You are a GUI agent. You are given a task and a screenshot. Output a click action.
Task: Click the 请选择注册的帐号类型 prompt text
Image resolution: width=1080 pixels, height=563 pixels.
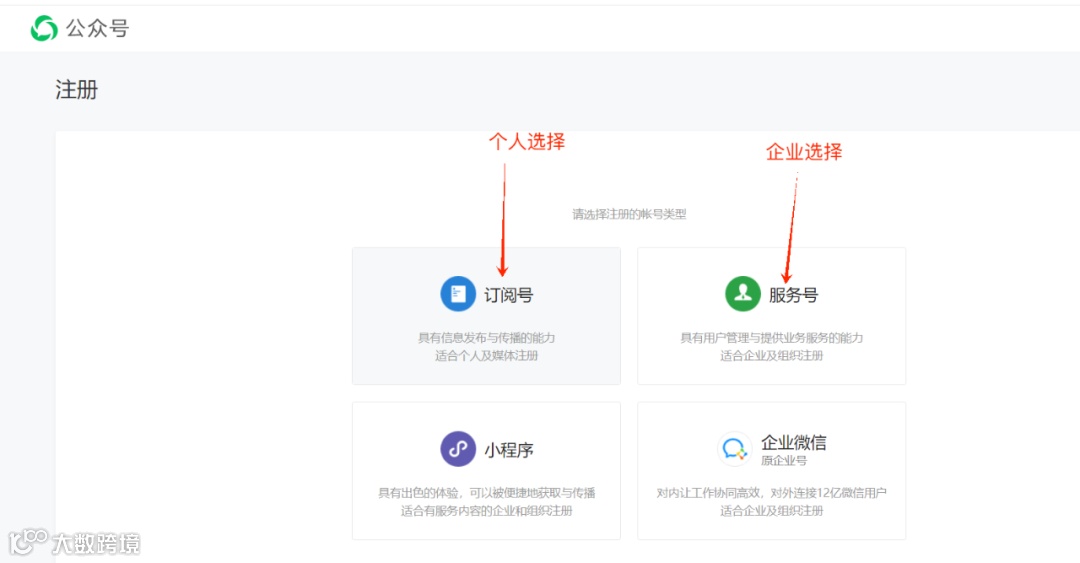click(x=629, y=214)
